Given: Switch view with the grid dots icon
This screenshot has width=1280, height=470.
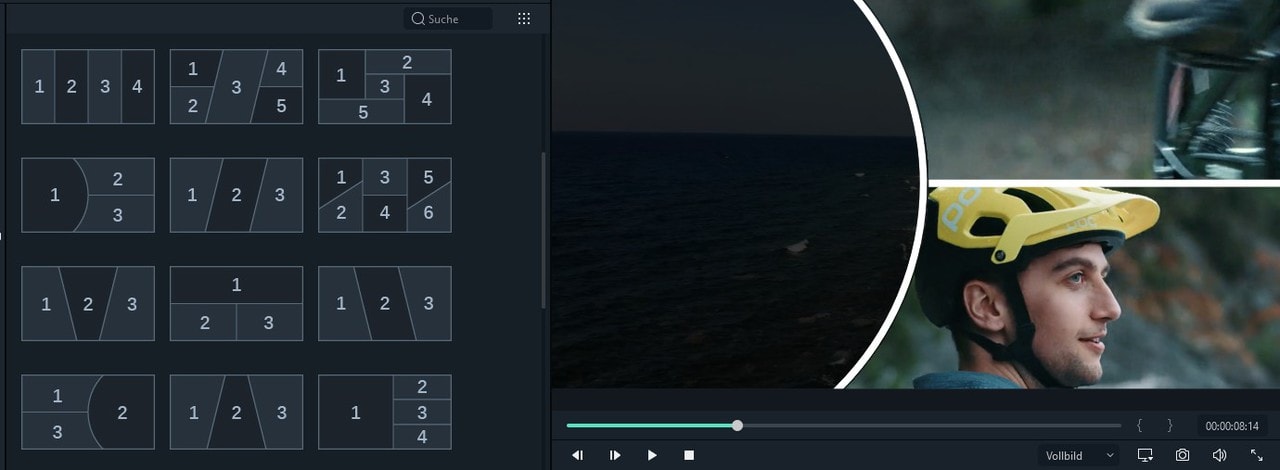Looking at the screenshot, I should [x=524, y=19].
